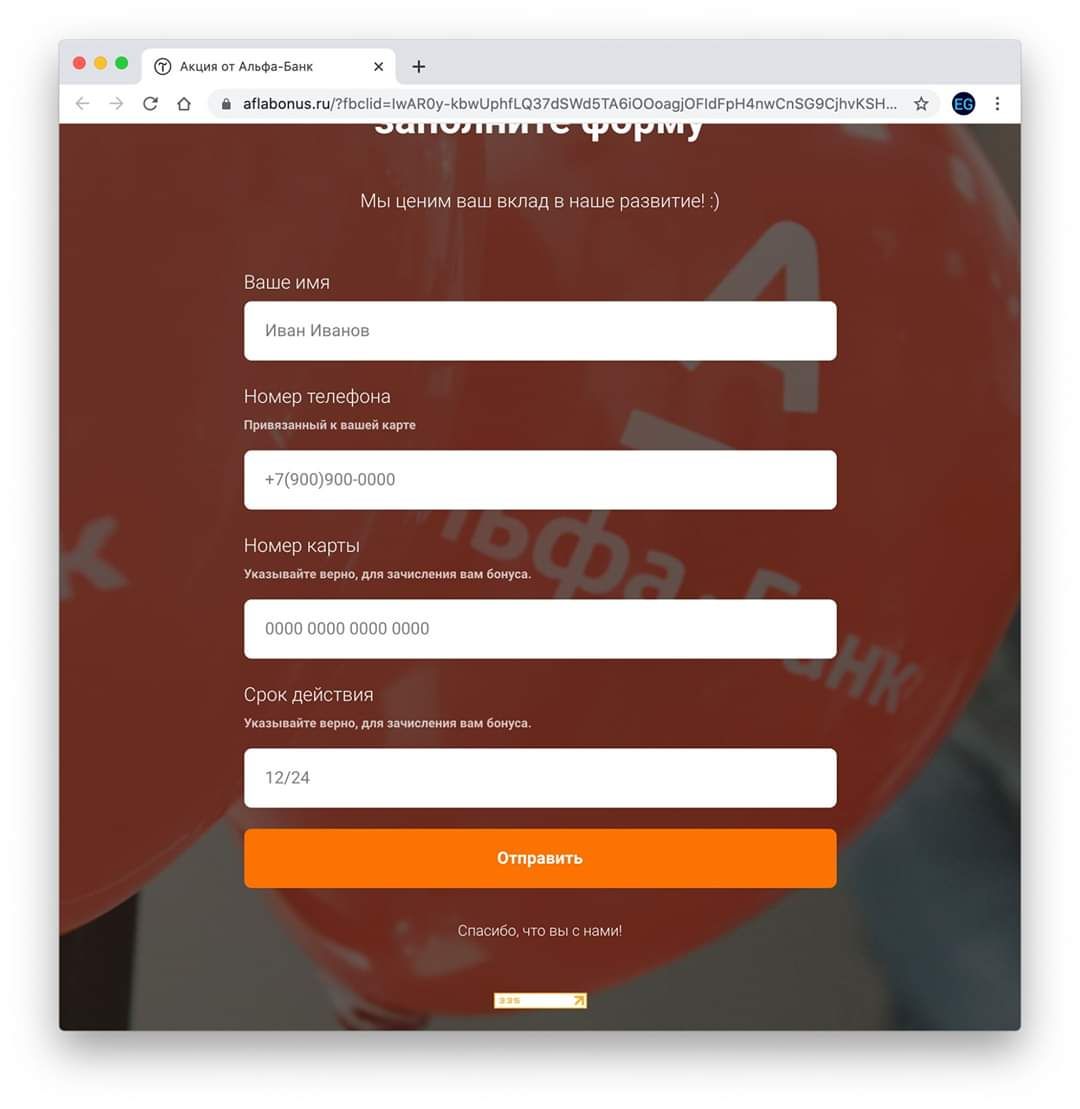The height and width of the screenshot is (1109, 1080).
Task: Close the Акция от Альфа-Банк tab
Action: 378,66
